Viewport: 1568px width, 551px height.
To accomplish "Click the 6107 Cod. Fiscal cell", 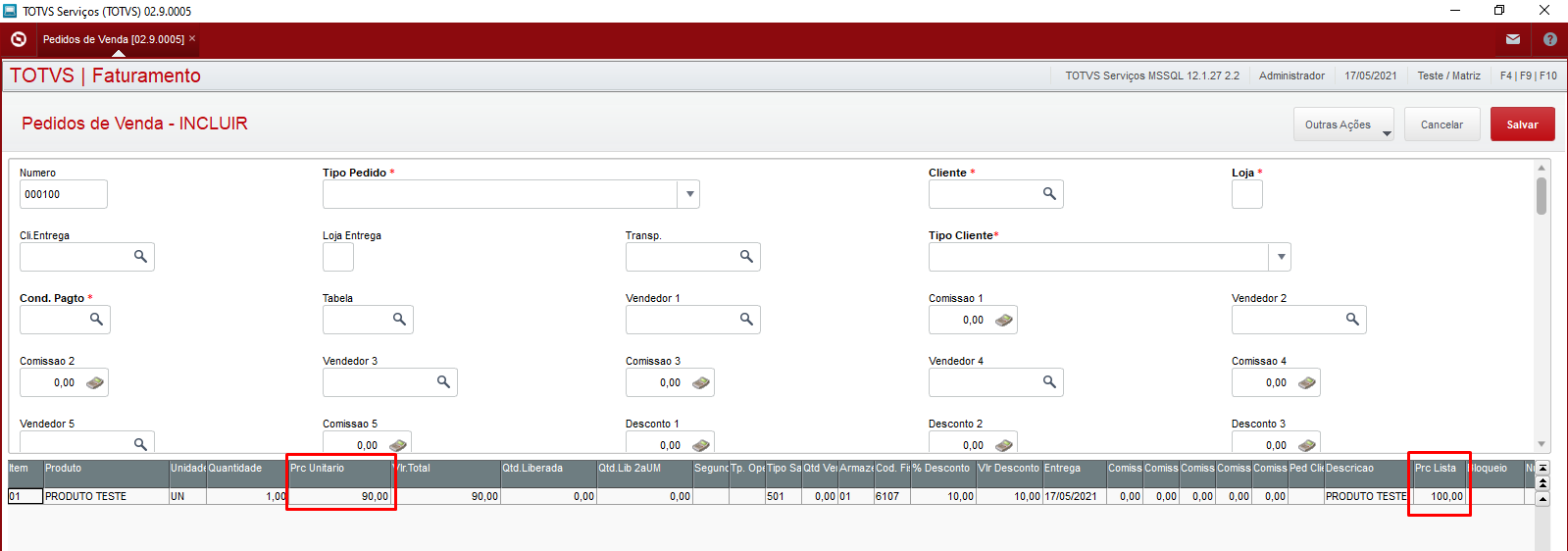I will coord(892,496).
